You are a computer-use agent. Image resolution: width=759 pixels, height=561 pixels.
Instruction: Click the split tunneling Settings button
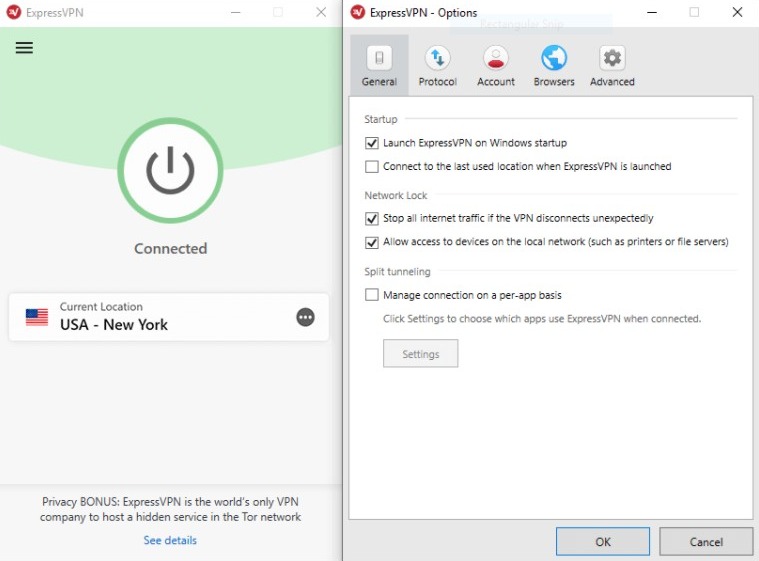(x=420, y=354)
